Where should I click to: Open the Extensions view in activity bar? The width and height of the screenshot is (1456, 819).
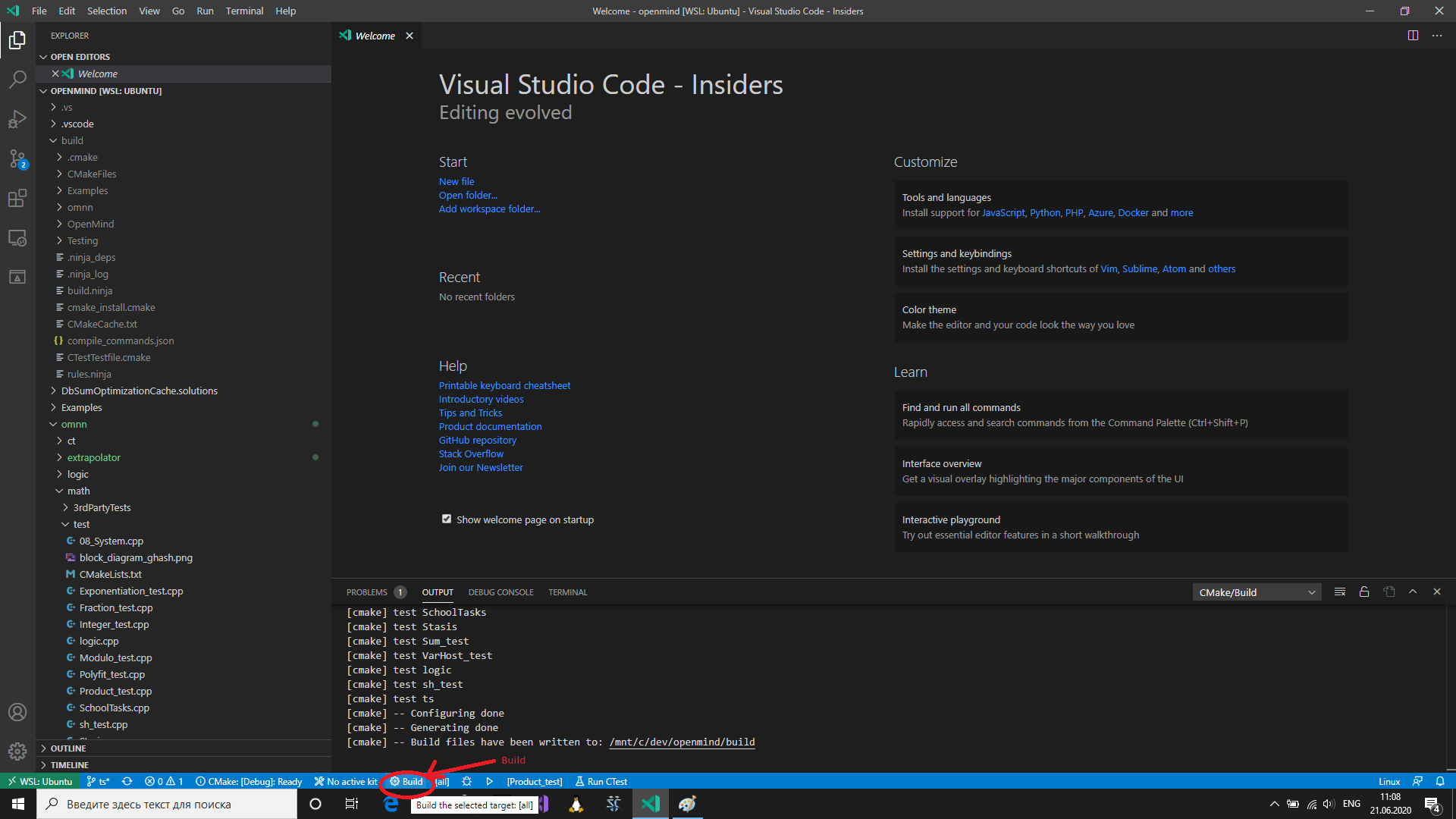(x=17, y=198)
